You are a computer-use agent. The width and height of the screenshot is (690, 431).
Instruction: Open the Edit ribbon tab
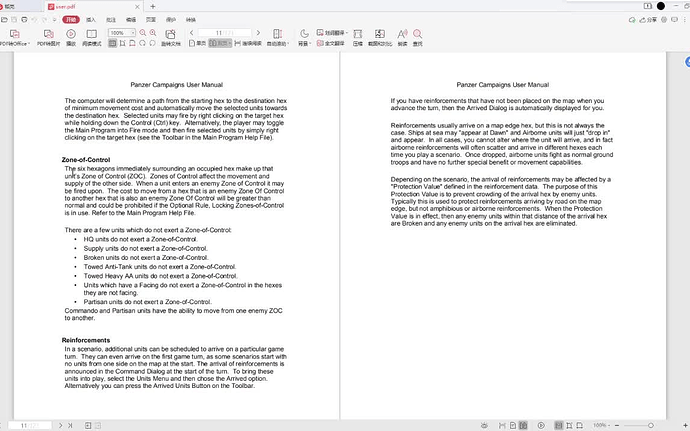pyautogui.click(x=131, y=20)
